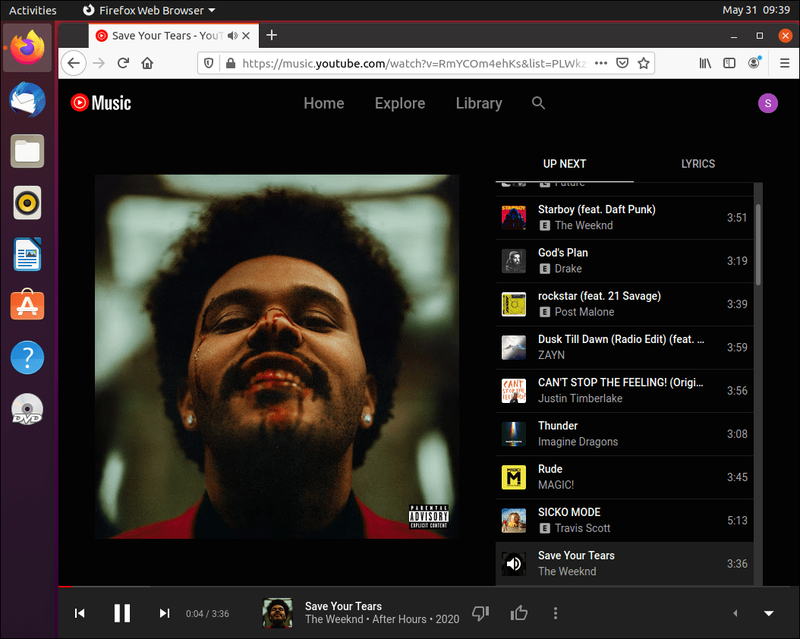Reload the current page

[x=123, y=63]
